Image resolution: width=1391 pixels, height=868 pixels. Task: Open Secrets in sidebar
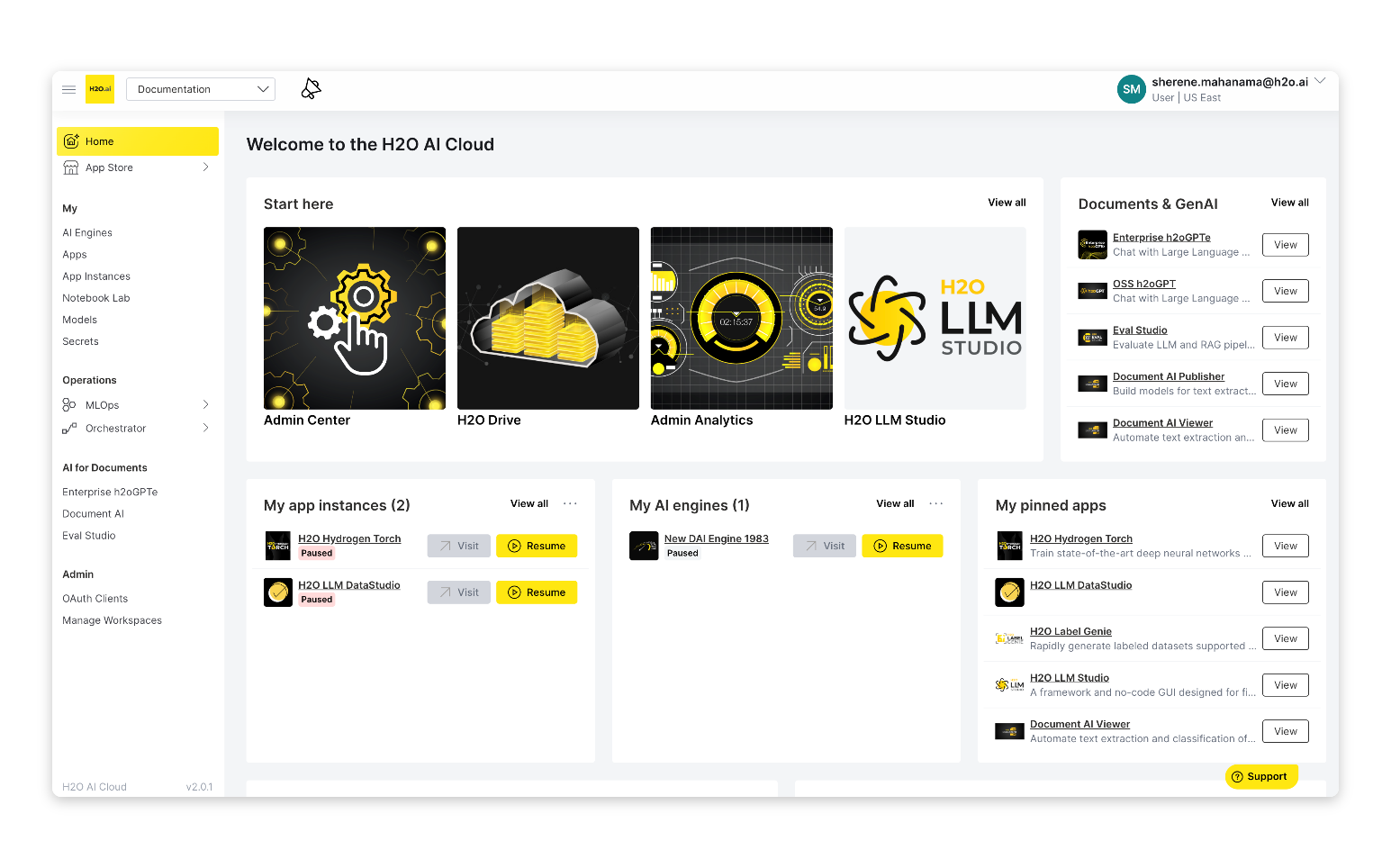80,341
